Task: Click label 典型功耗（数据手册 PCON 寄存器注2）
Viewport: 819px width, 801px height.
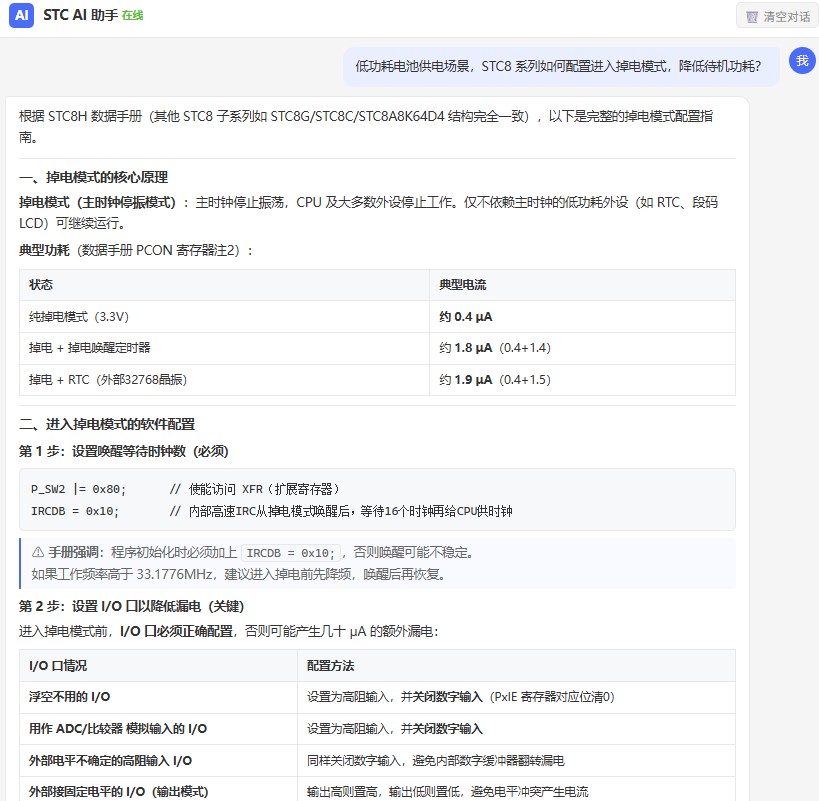Action: 136,251
